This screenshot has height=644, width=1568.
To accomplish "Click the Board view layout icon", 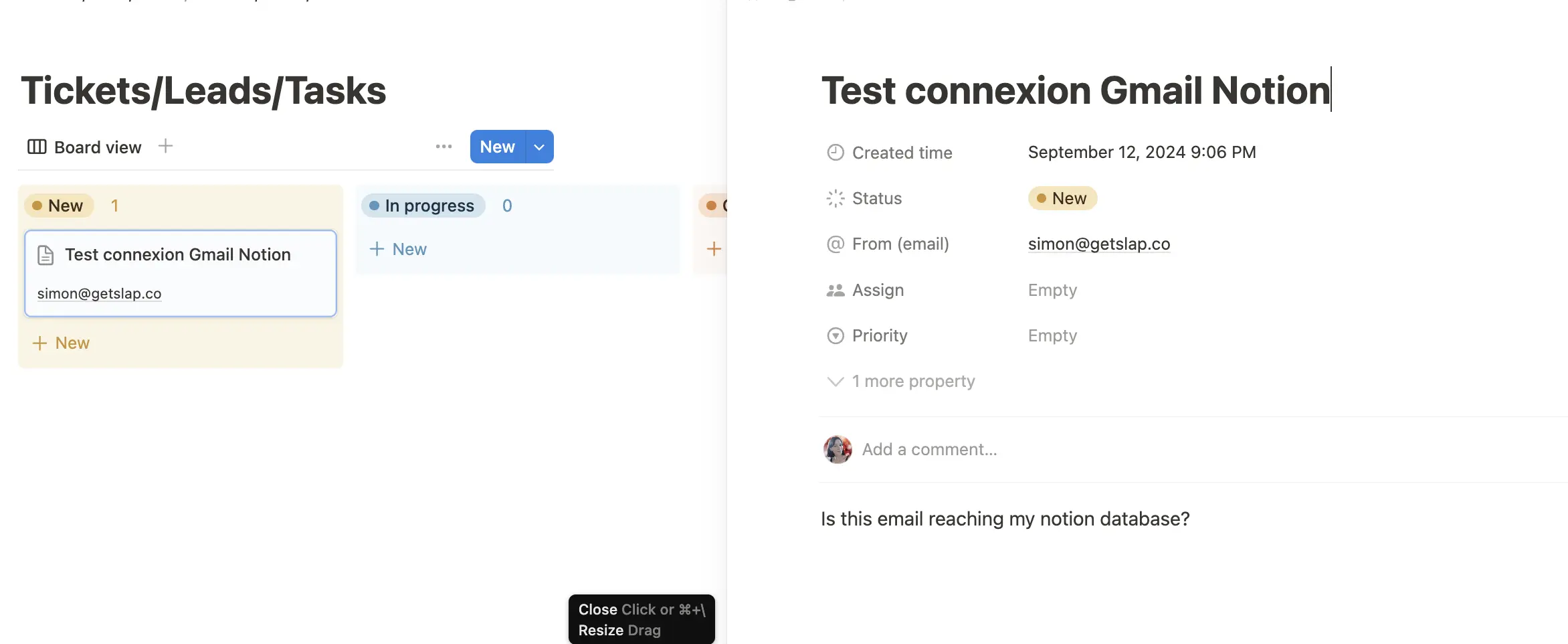I will (x=37, y=147).
